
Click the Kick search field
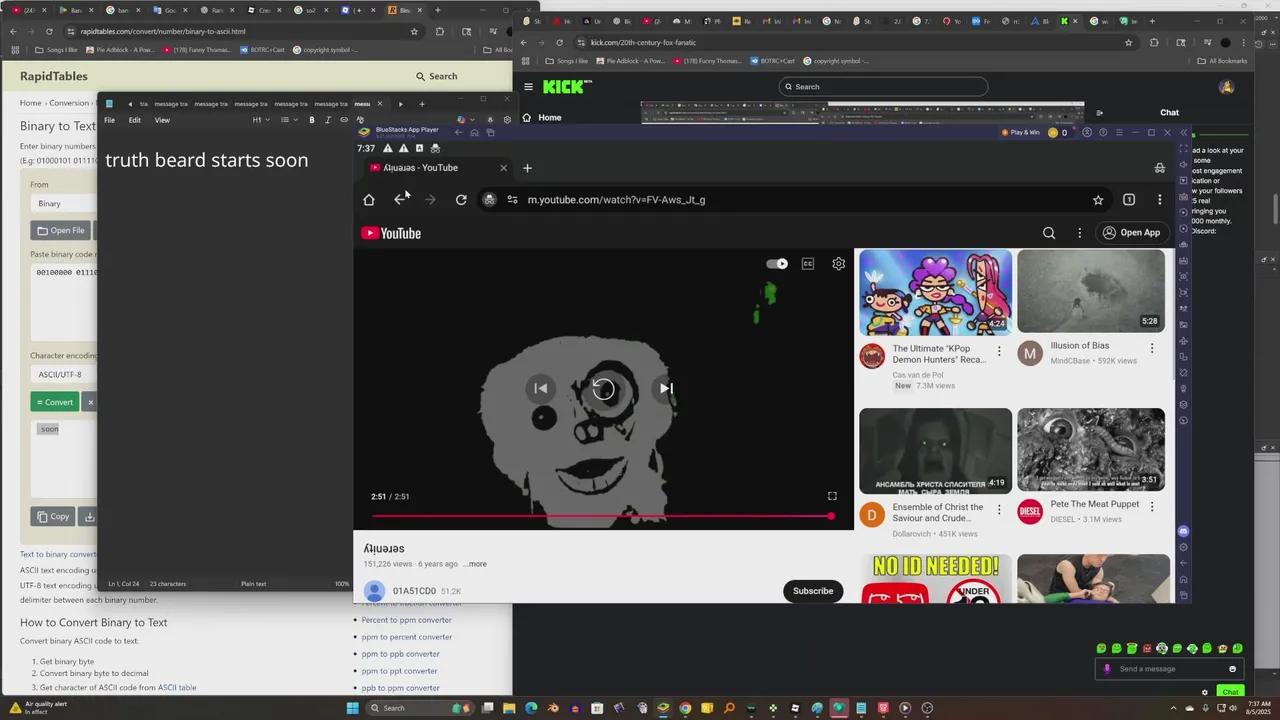pos(884,87)
